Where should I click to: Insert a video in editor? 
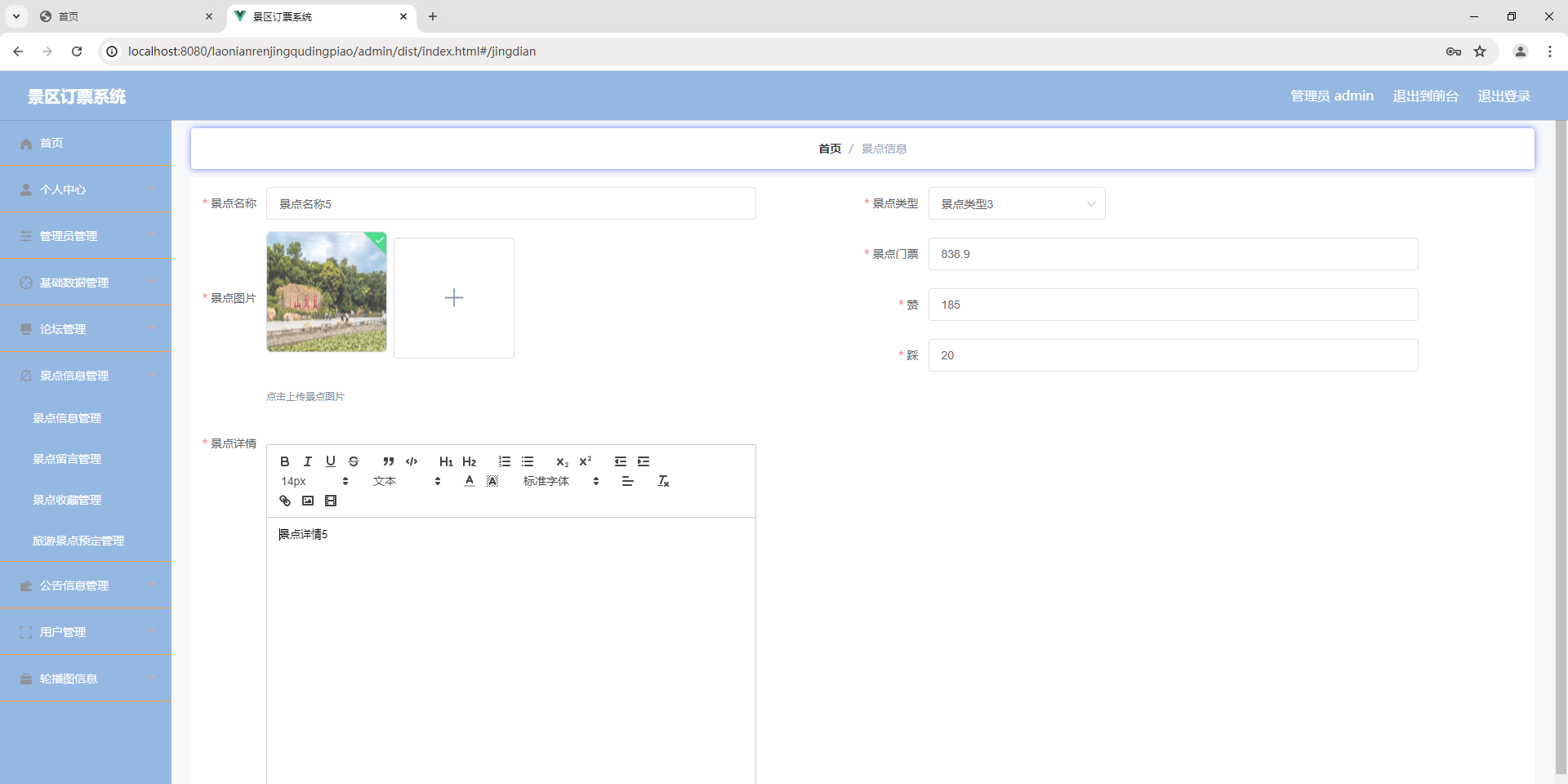coord(331,501)
